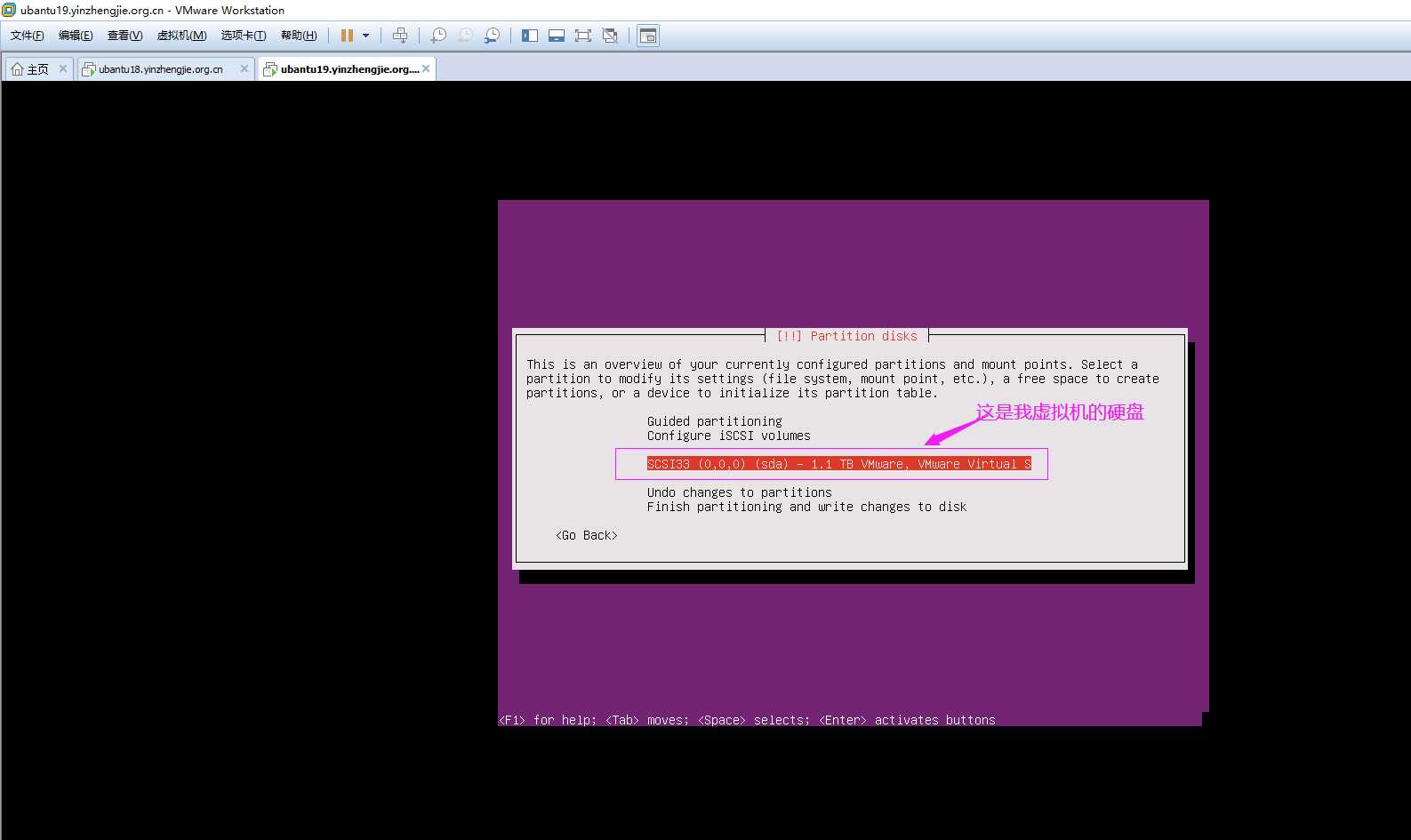Image resolution: width=1411 pixels, height=840 pixels.
Task: Open the 虚拟机(M) menu
Action: coord(181,36)
